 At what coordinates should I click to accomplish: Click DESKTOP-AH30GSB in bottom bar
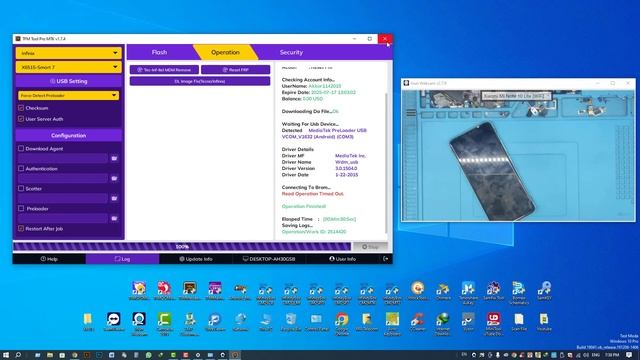pos(269,259)
